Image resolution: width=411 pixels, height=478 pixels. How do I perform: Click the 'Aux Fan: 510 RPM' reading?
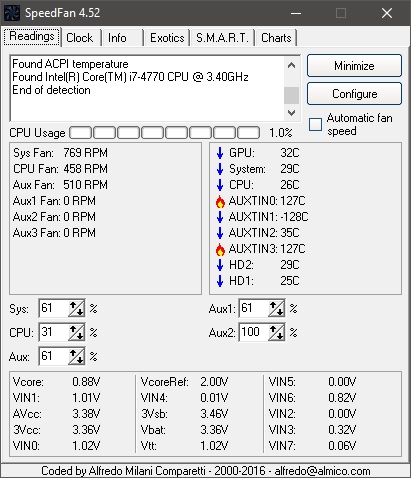60,185
